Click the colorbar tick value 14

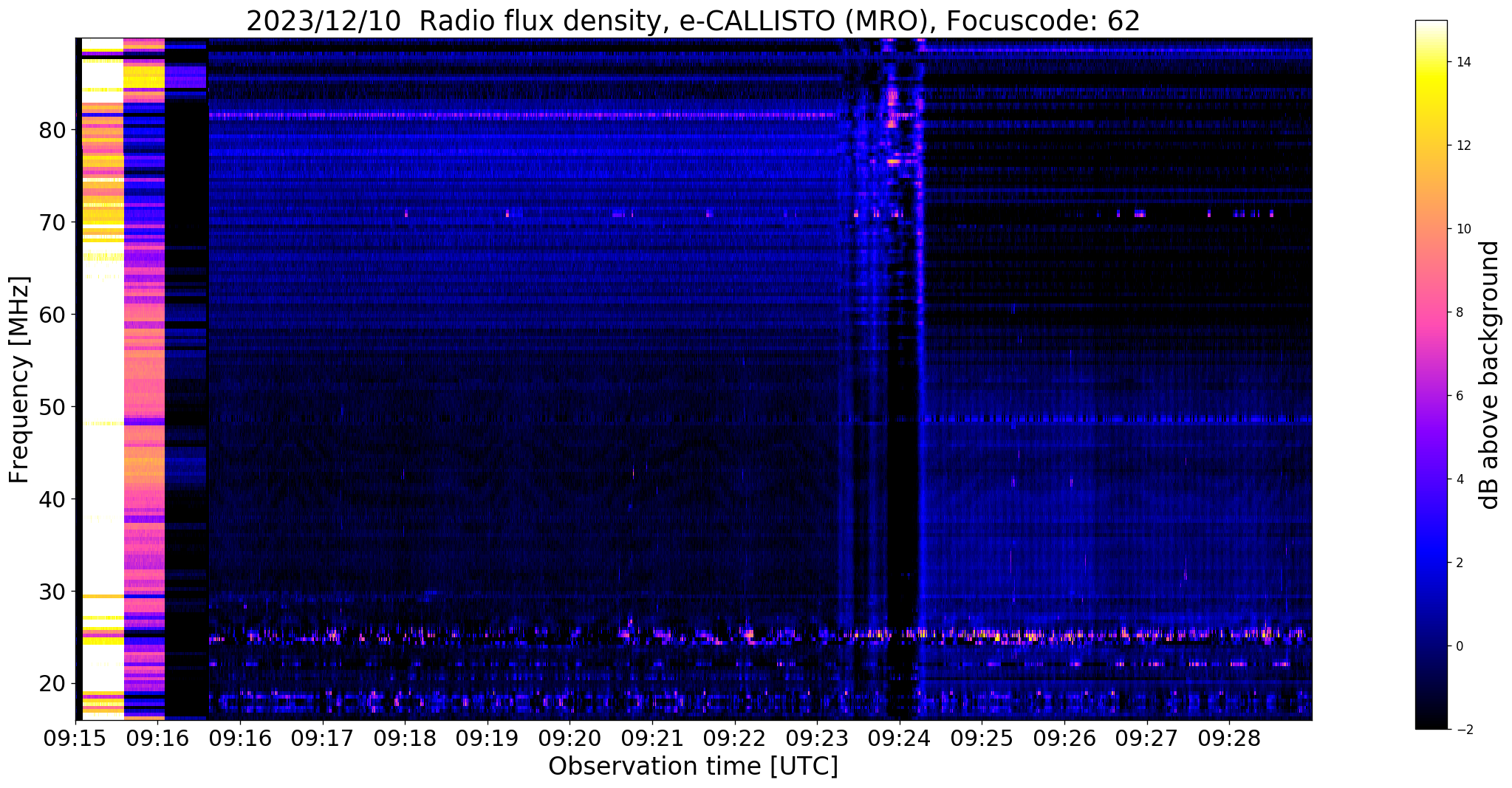(x=1463, y=62)
